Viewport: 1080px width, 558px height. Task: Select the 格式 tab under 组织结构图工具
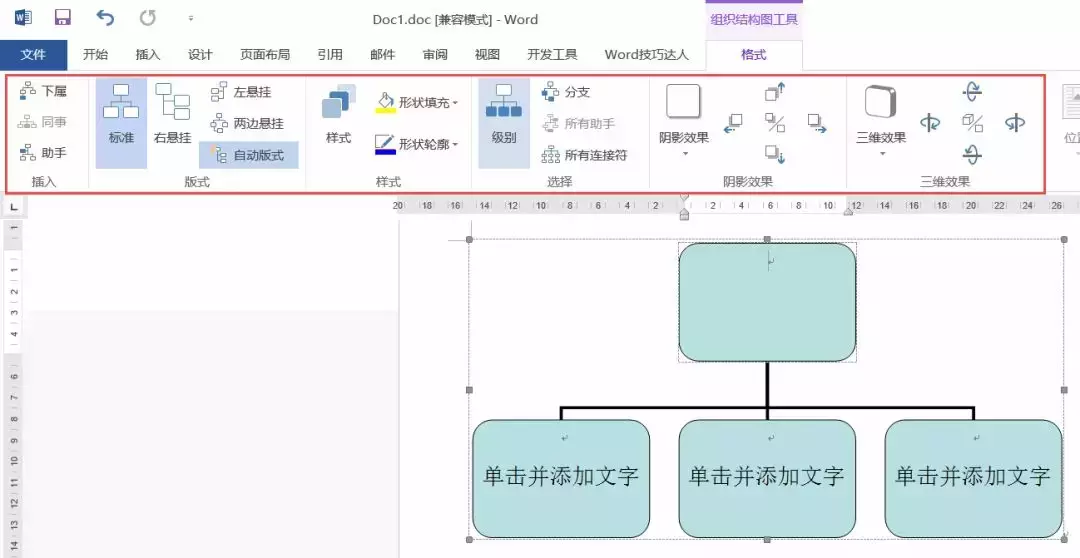click(x=754, y=55)
